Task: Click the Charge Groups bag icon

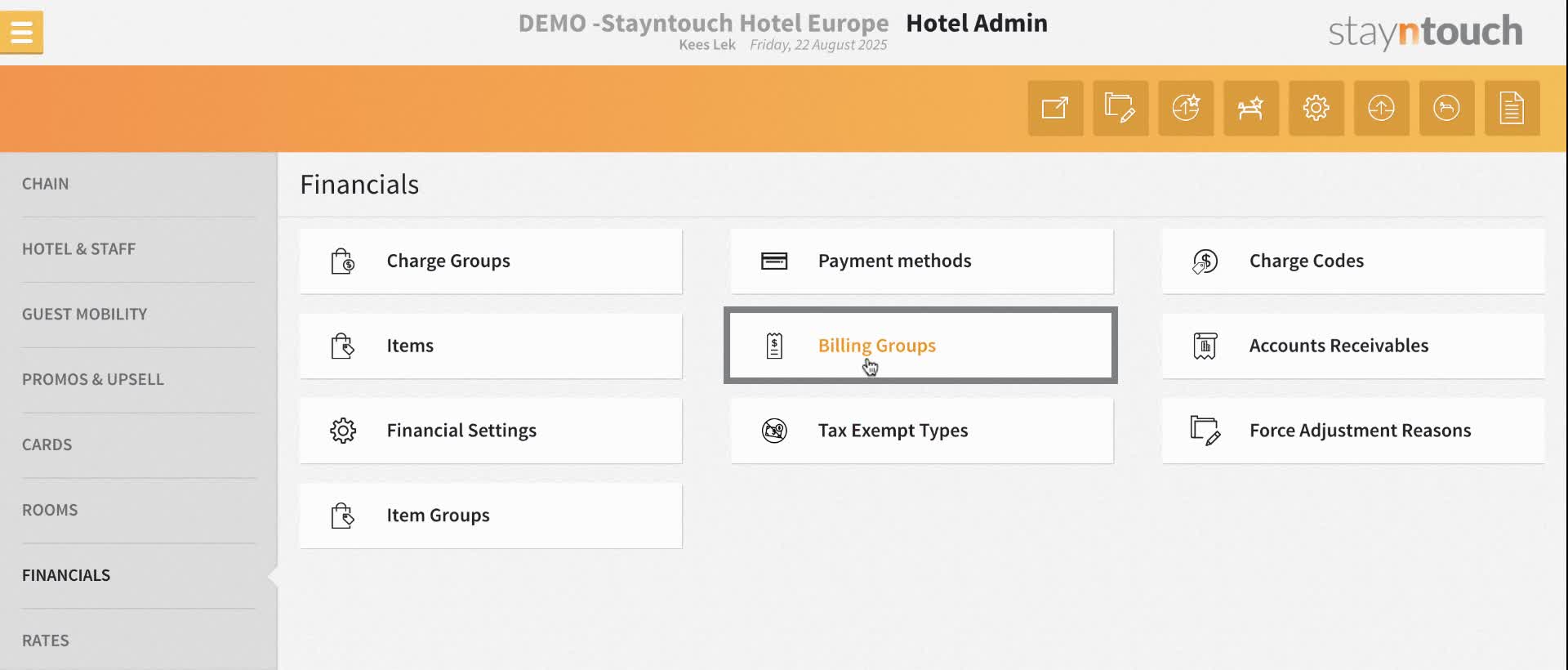Action: tap(343, 261)
